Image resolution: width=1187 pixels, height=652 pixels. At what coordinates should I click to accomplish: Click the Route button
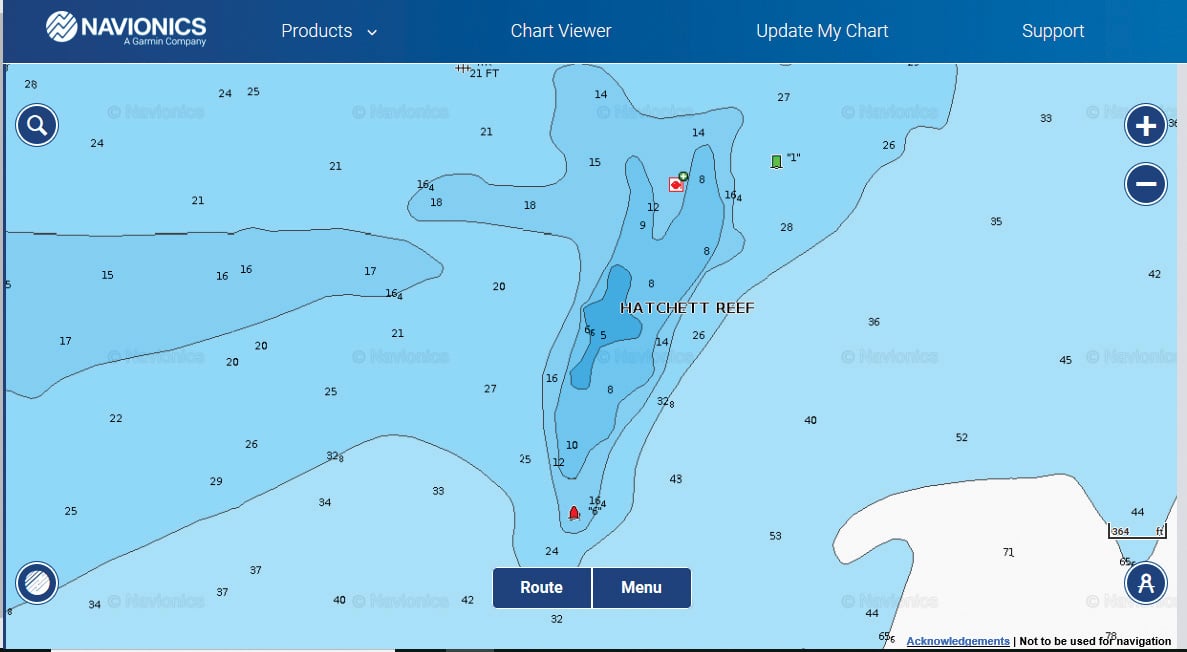[541, 588]
